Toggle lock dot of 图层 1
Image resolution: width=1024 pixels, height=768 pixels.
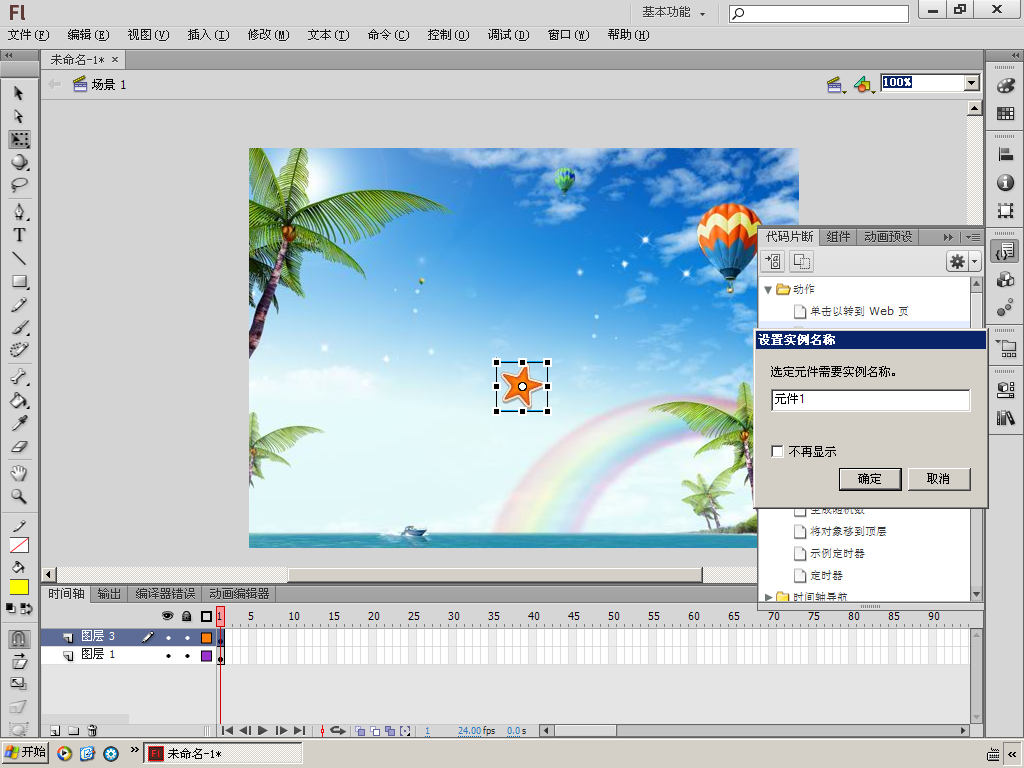[187, 656]
